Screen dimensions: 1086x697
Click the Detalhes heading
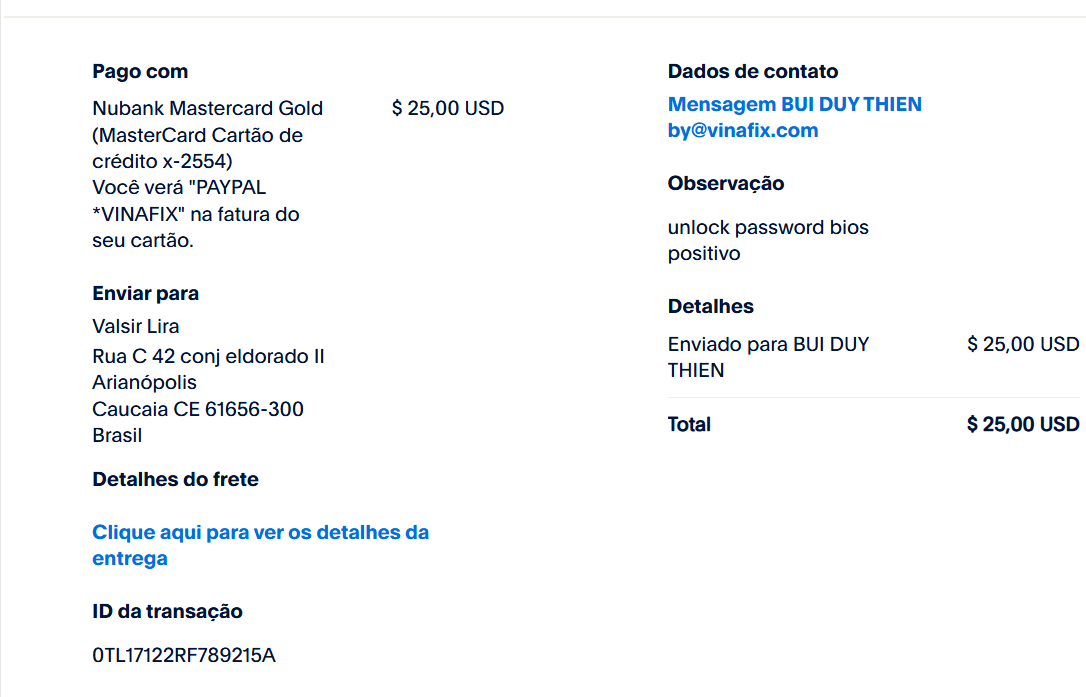point(711,306)
